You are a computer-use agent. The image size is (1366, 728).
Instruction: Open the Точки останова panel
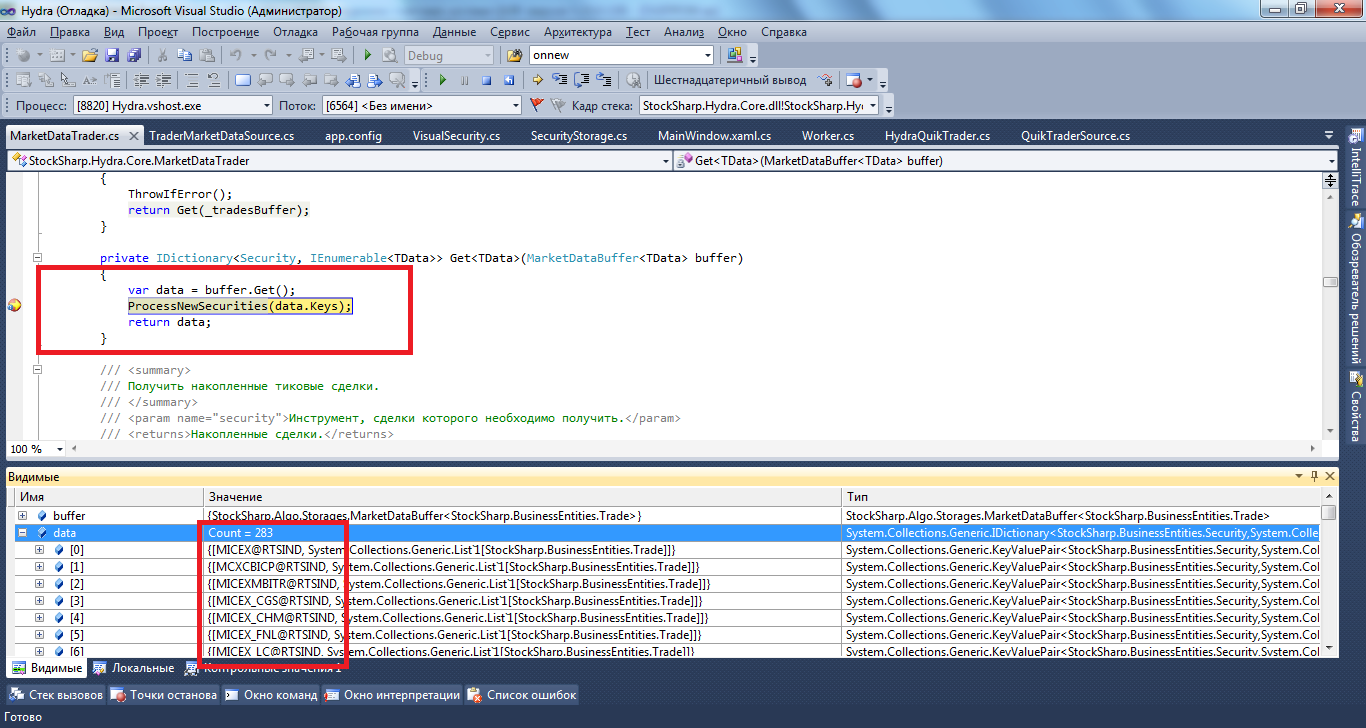point(164,695)
